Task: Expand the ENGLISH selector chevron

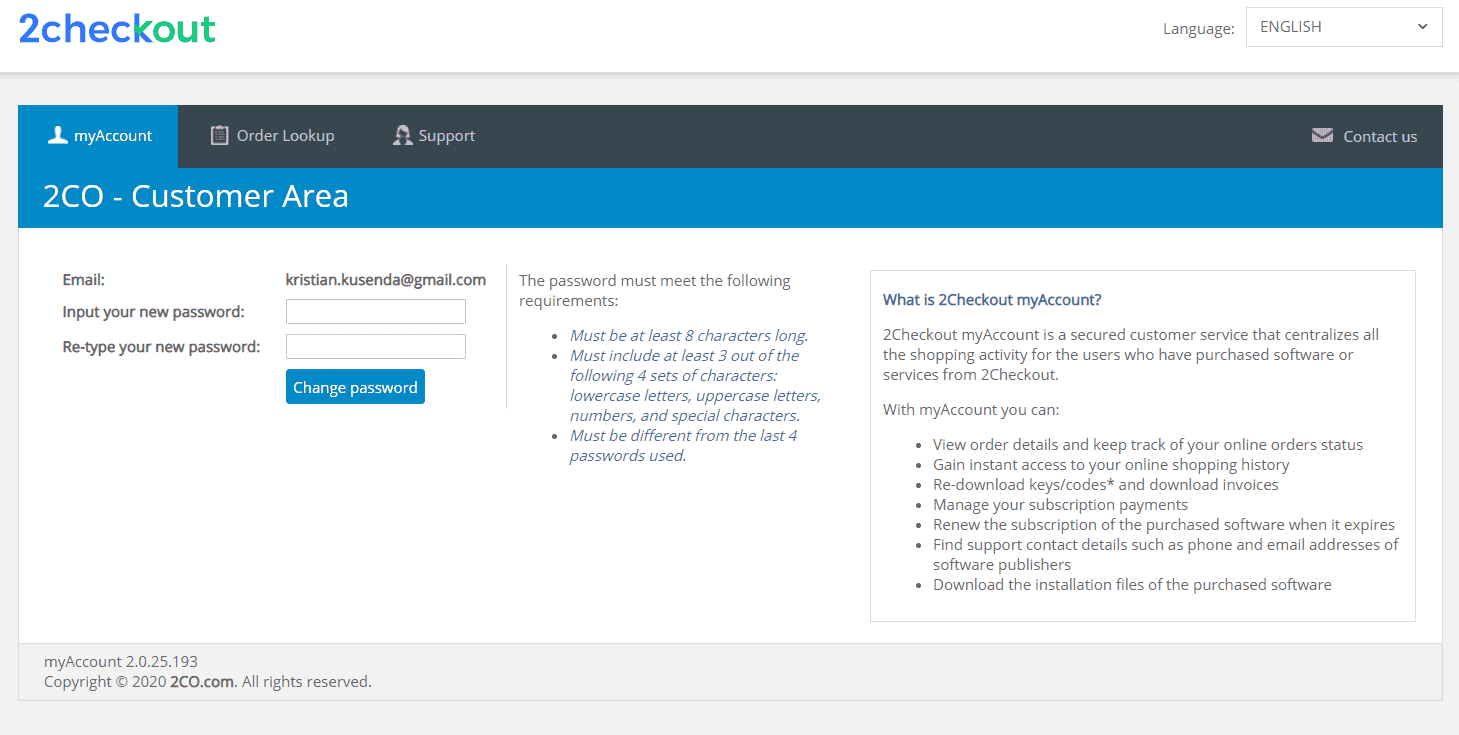Action: (1422, 27)
